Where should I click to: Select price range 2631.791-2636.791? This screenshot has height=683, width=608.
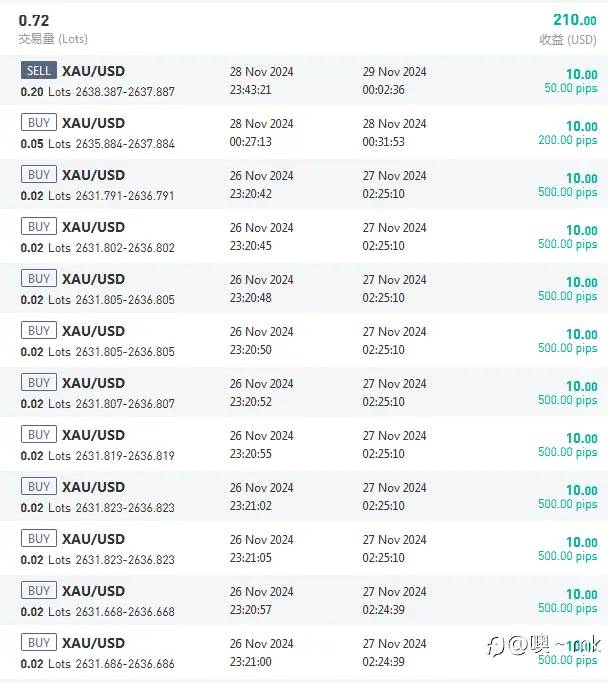tap(125, 196)
